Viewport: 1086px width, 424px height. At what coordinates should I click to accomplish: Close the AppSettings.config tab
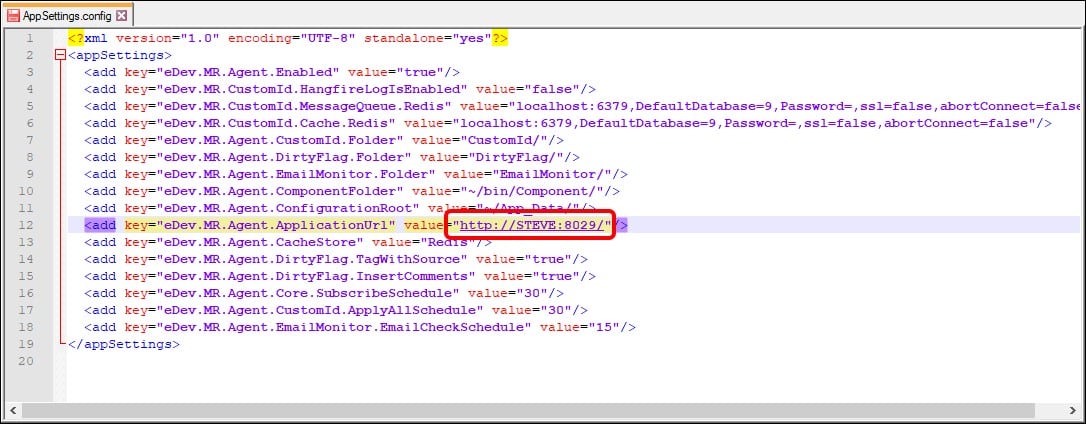[x=122, y=15]
